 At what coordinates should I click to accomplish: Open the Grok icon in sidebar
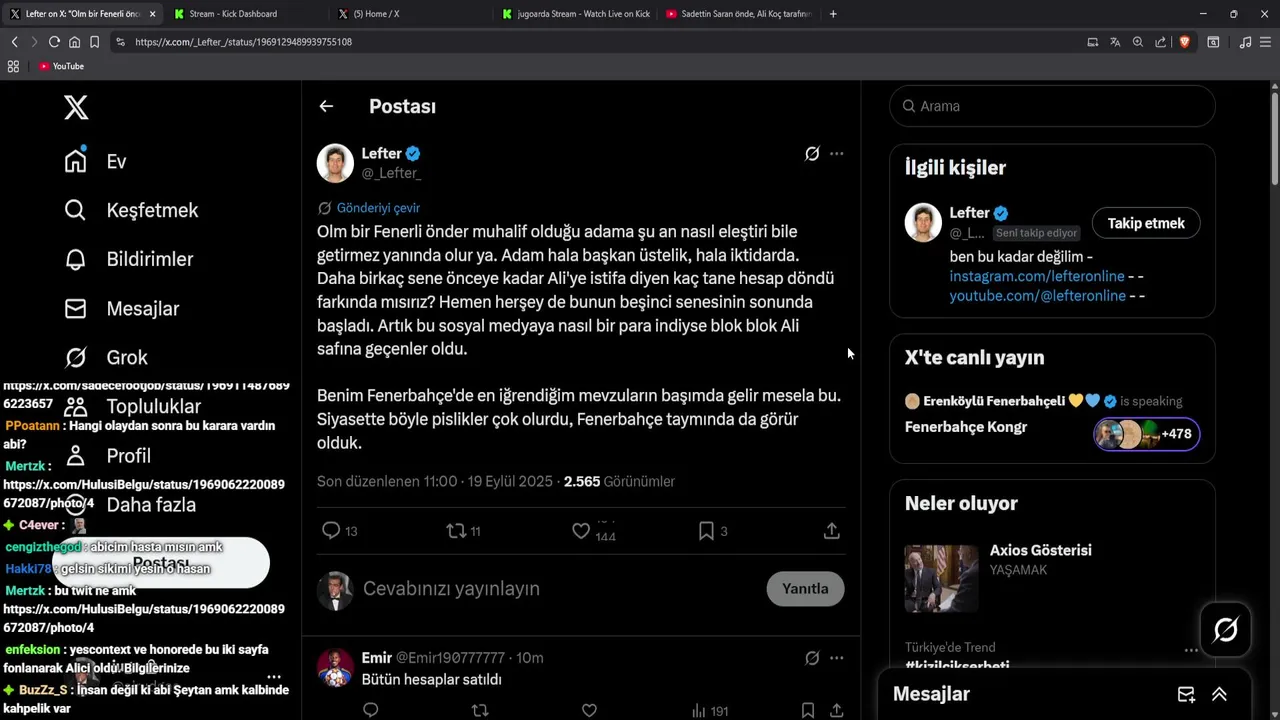[75, 357]
